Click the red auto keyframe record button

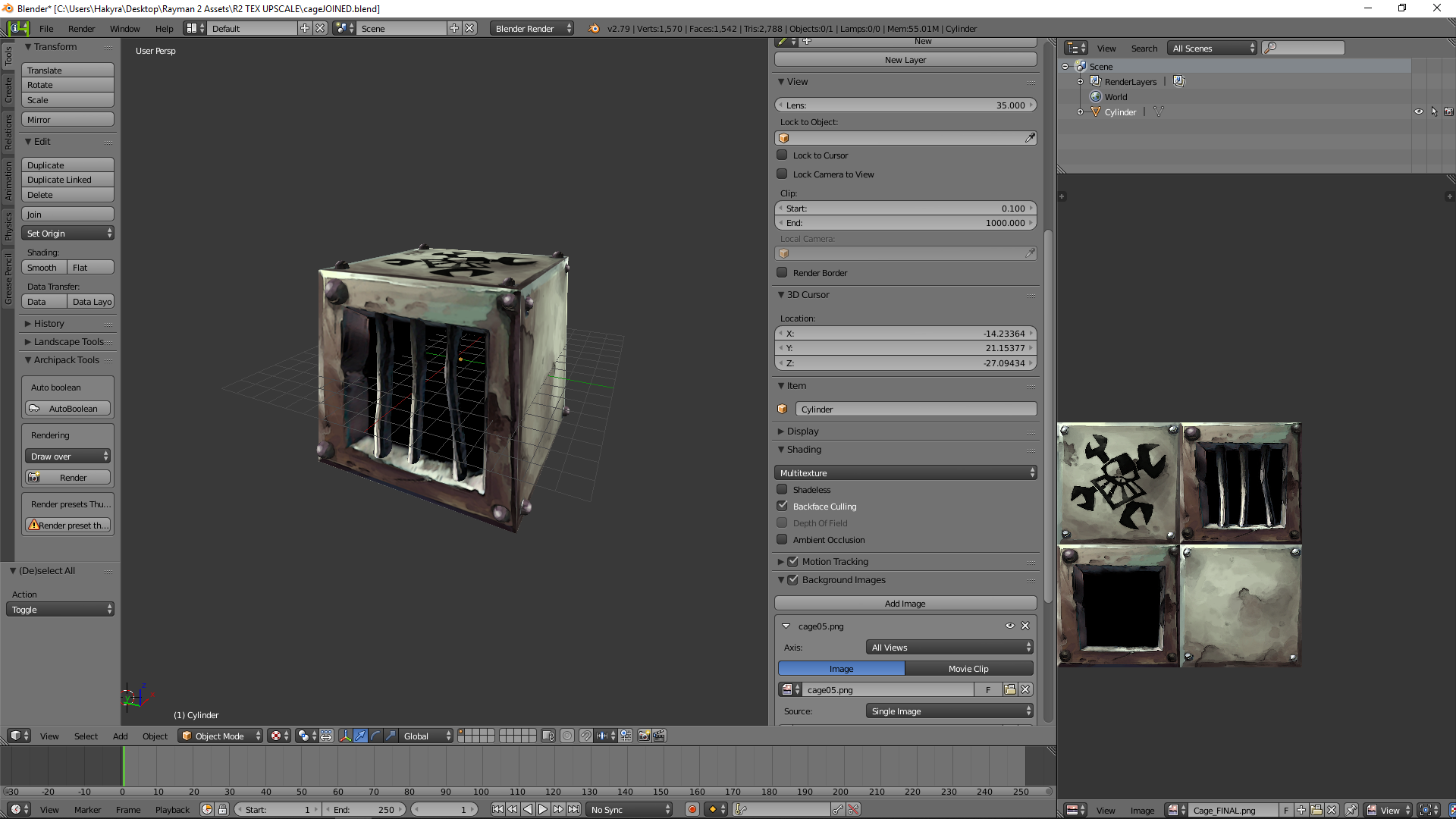tap(692, 810)
